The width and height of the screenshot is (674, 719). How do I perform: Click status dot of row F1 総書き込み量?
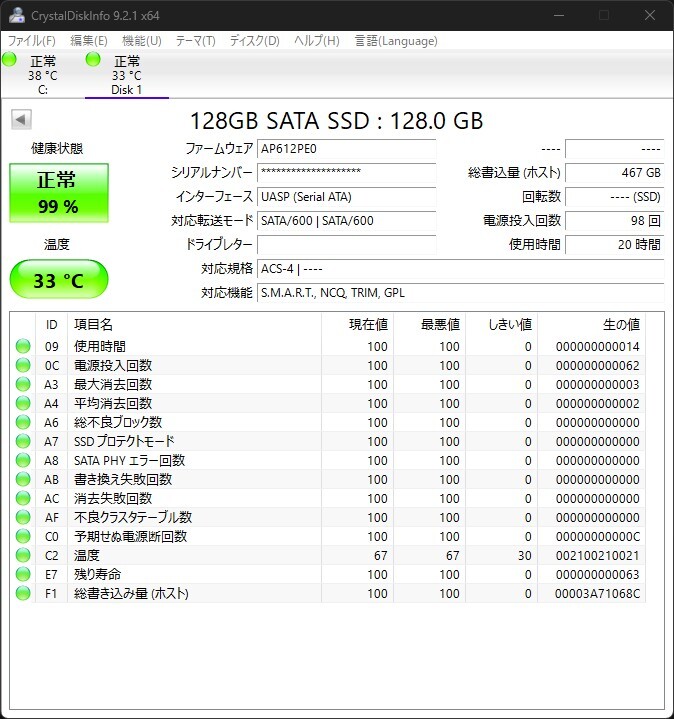click(x=23, y=593)
